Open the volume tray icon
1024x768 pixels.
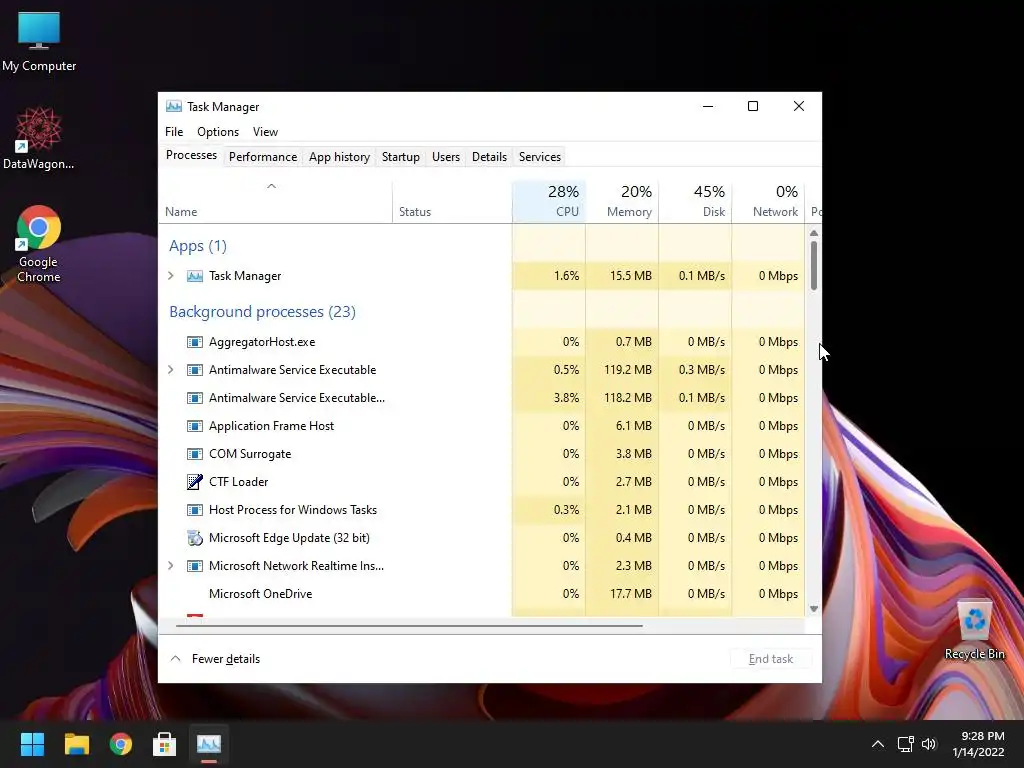click(x=929, y=744)
